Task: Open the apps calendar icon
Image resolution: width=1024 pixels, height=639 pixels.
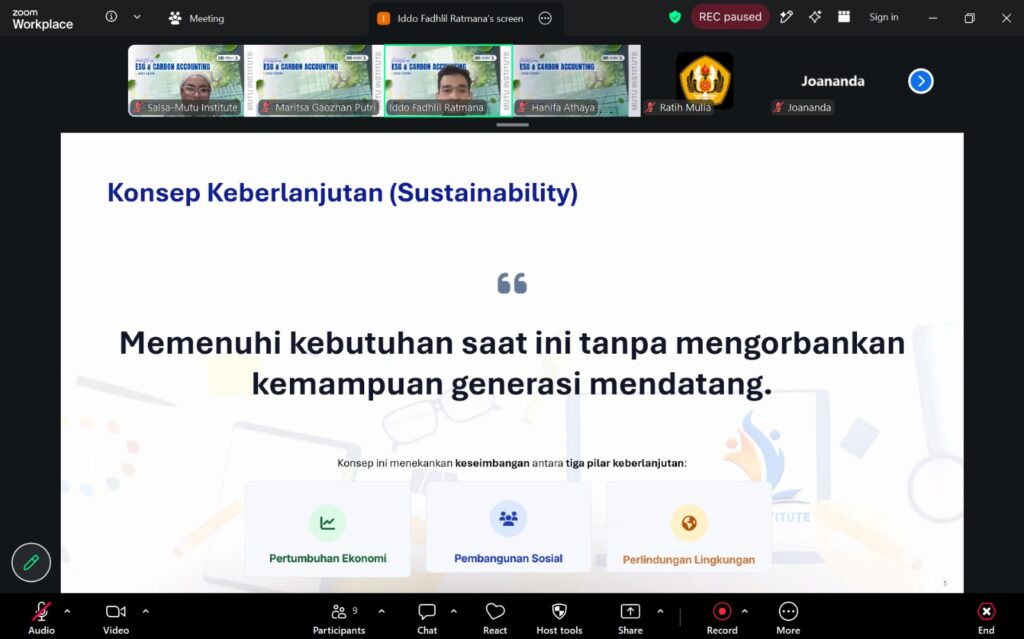Action: (844, 17)
